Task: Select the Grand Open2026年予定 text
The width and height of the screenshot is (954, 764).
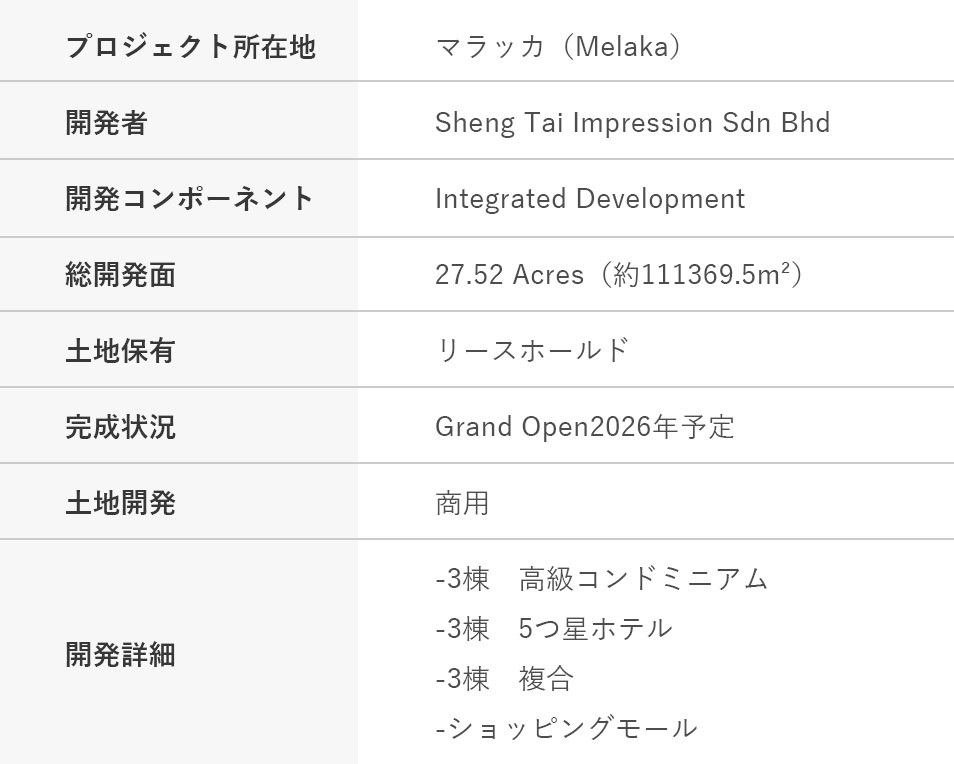Action: 585,427
